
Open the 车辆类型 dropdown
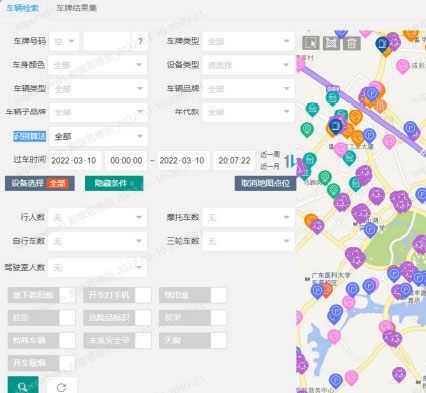(98, 89)
